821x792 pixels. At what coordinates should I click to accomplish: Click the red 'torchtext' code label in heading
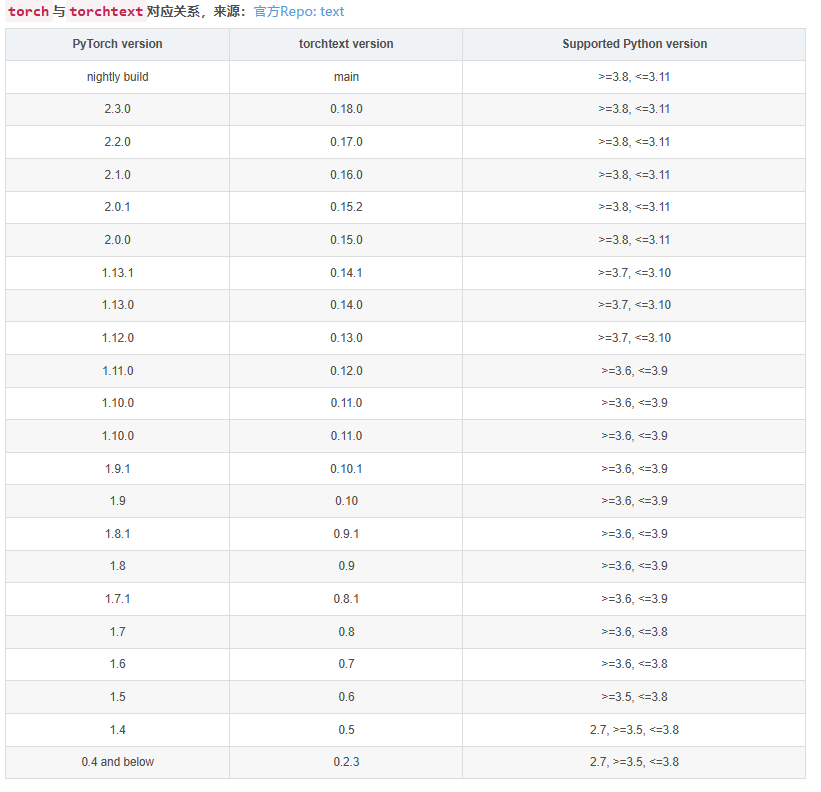pos(106,12)
